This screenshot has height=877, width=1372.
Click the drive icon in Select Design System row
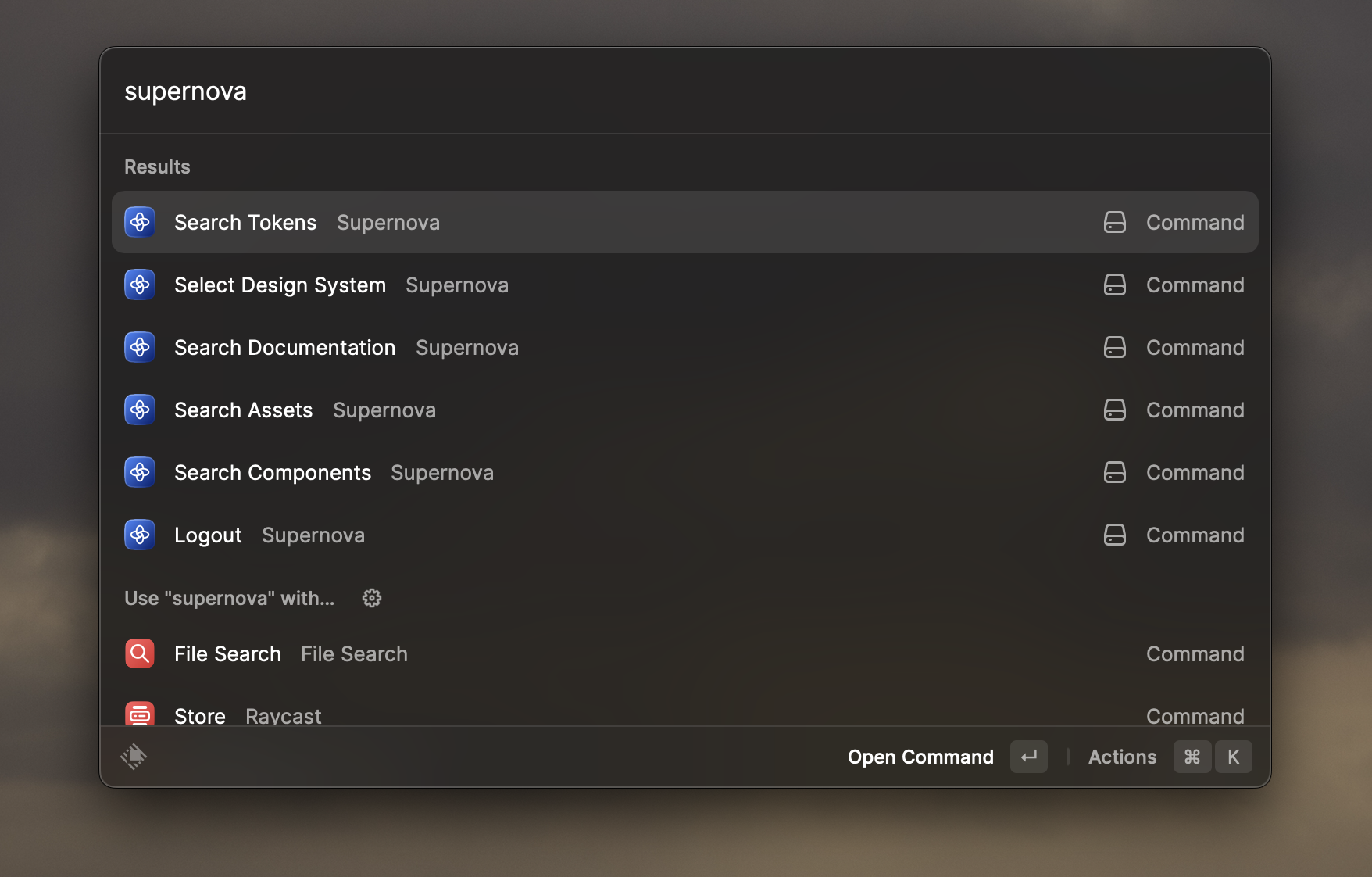point(1115,285)
